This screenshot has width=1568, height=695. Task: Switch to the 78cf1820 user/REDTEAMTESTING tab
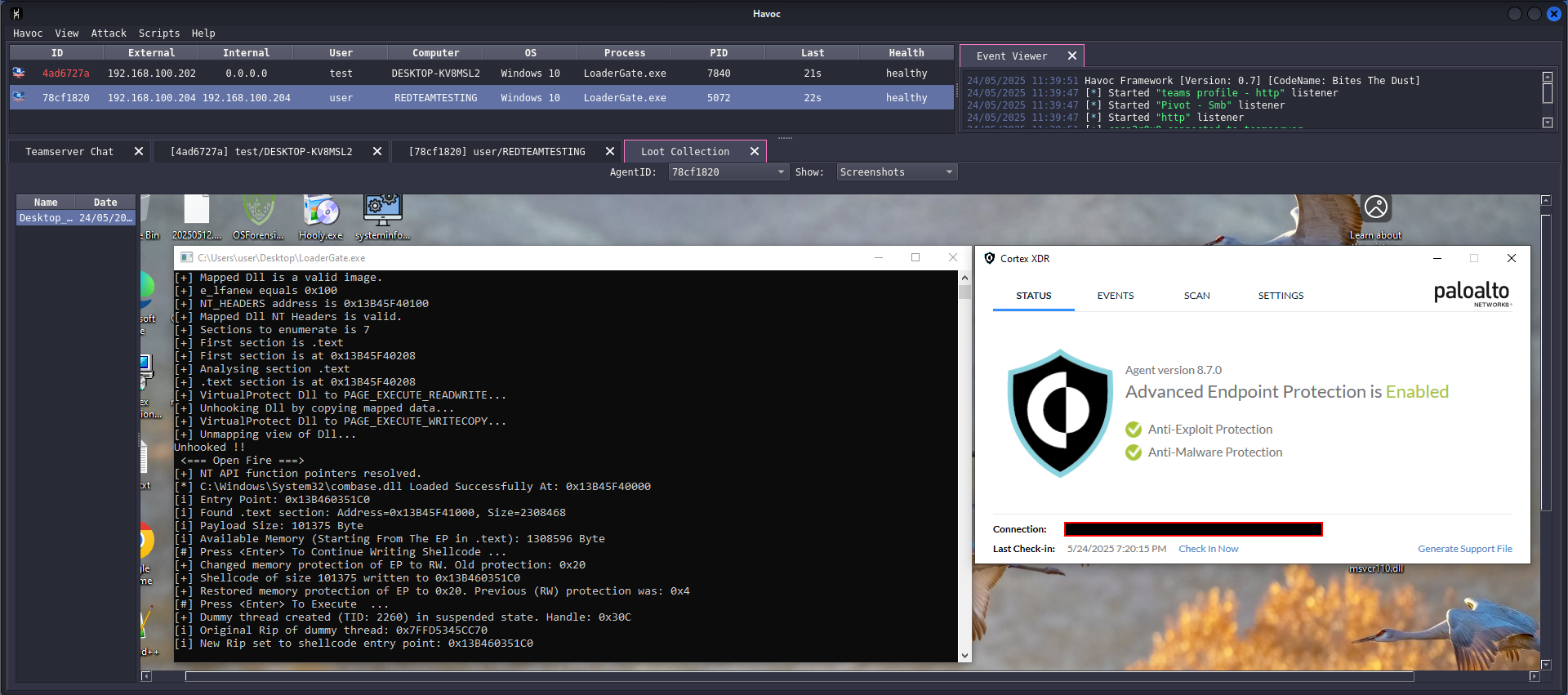[497, 152]
